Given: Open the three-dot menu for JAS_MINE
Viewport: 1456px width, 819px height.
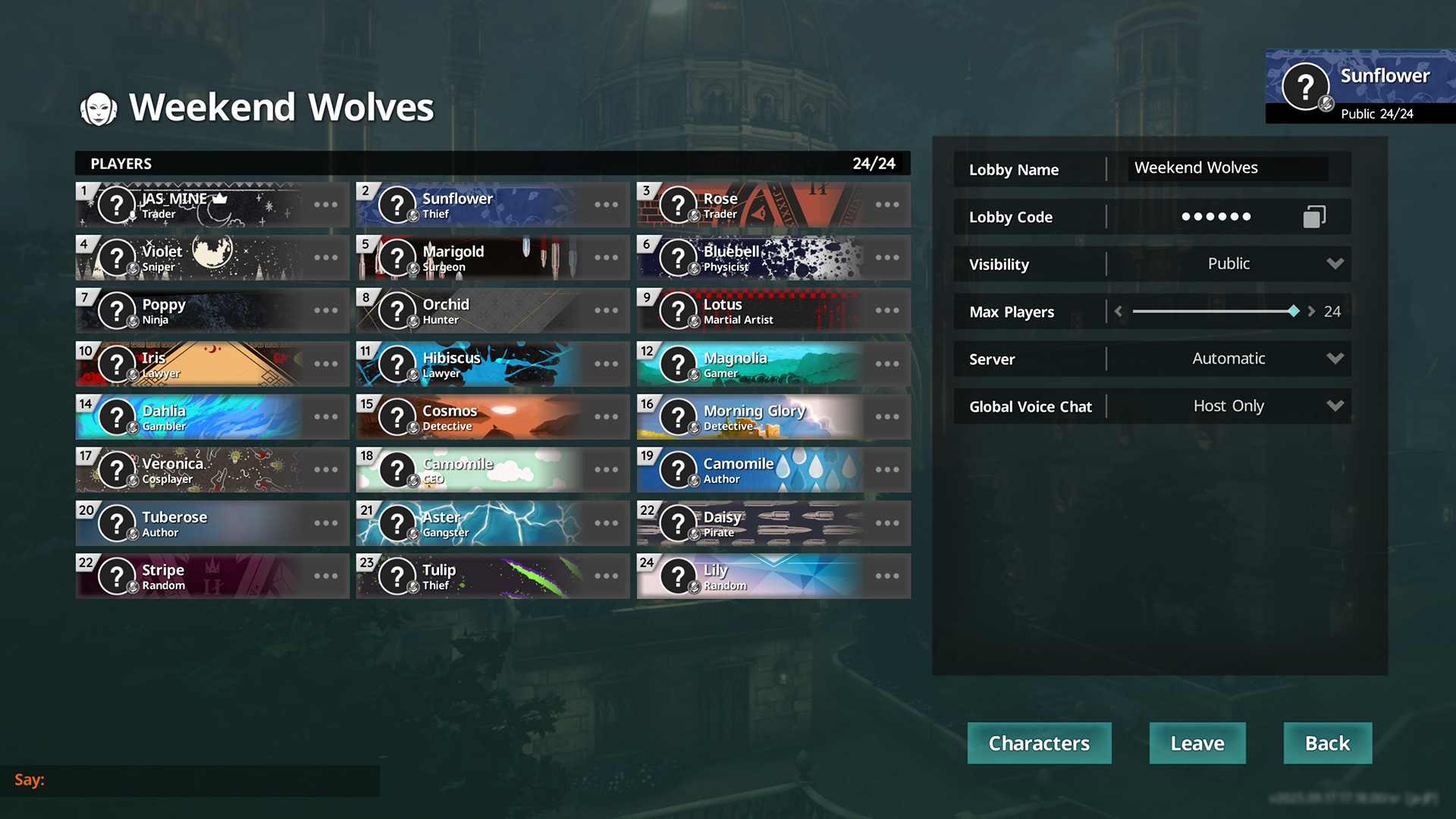Looking at the screenshot, I should click(x=326, y=205).
